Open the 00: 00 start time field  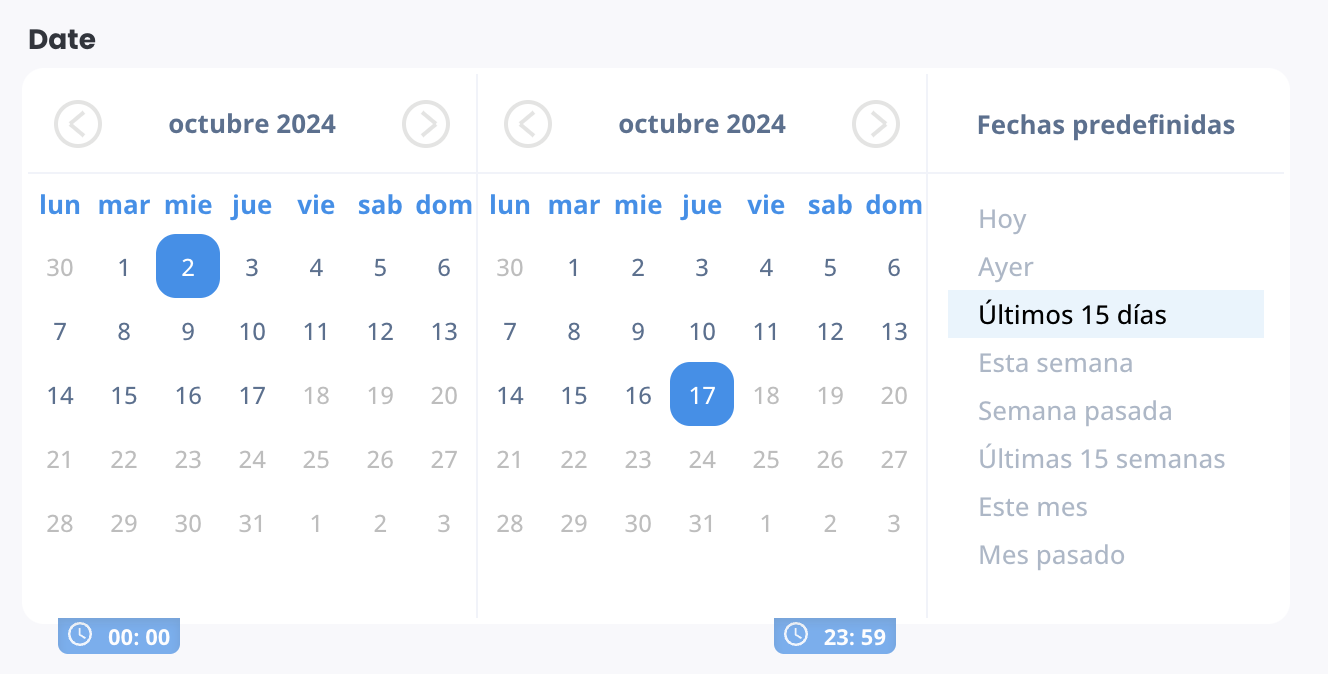pyautogui.click(x=119, y=636)
